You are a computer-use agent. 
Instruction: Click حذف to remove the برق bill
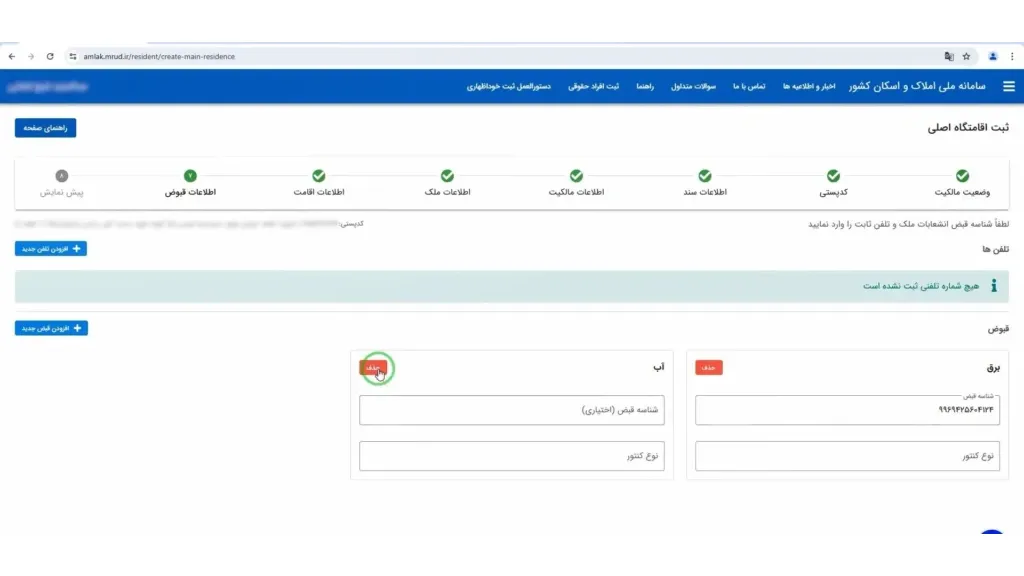point(709,368)
